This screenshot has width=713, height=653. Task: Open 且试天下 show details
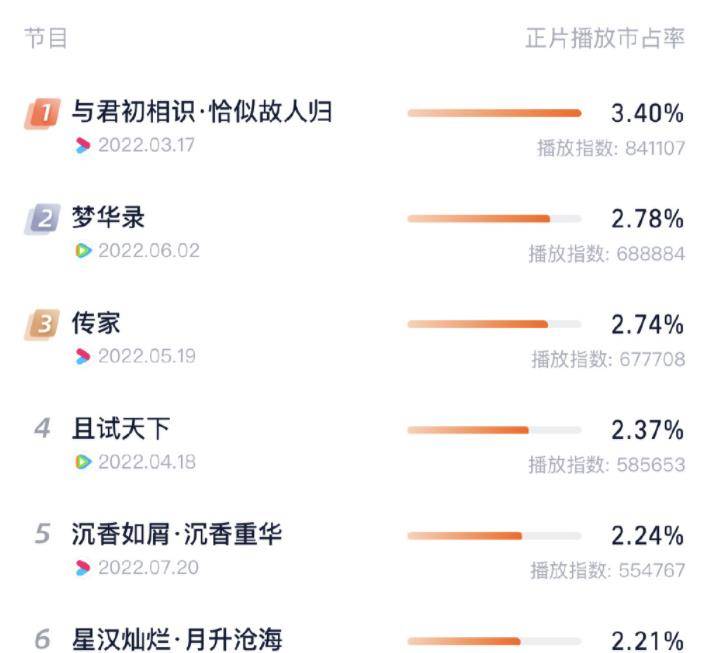pos(121,428)
